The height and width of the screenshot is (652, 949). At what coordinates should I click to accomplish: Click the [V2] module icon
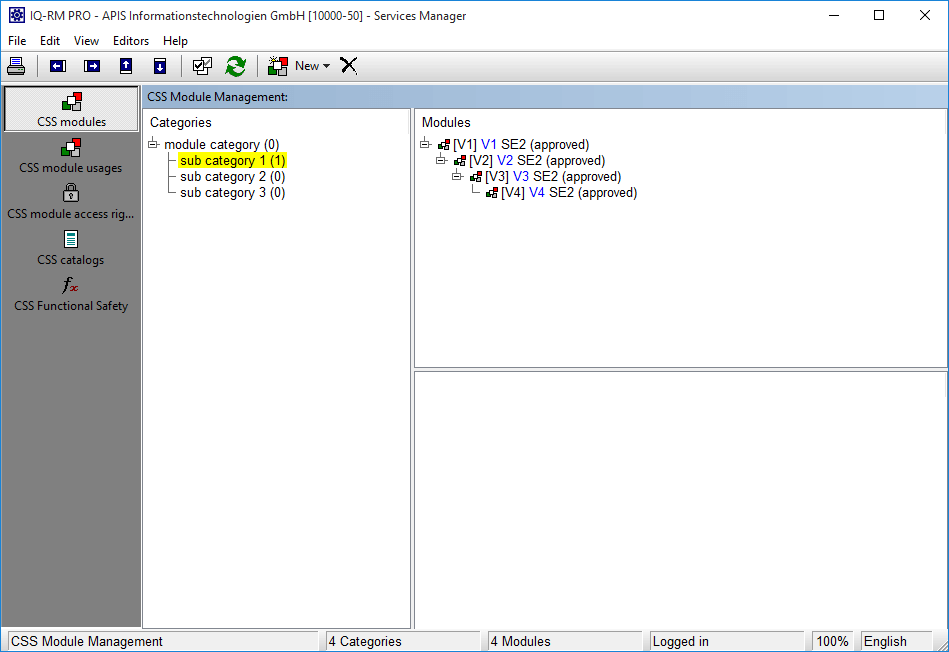(460, 161)
